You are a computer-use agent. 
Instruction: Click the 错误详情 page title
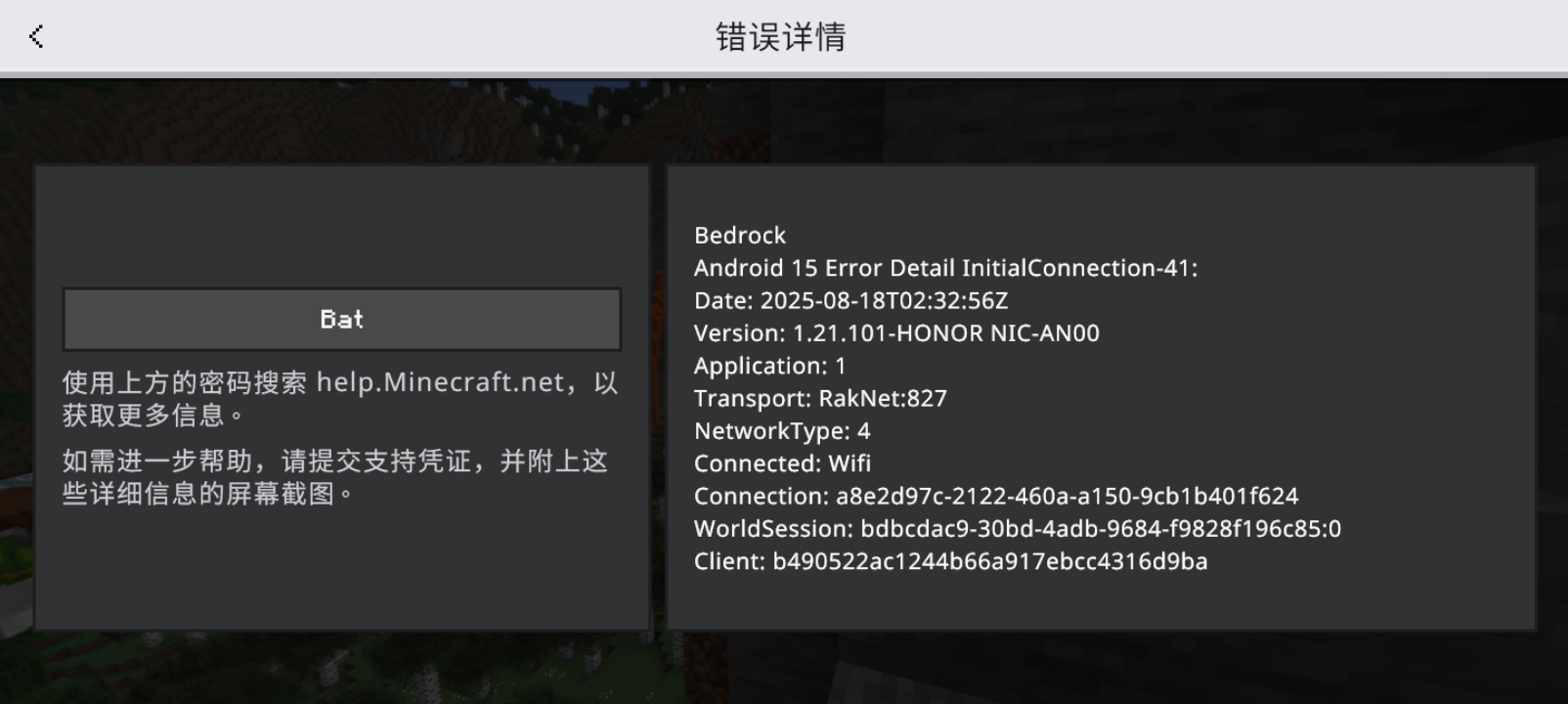click(x=781, y=37)
